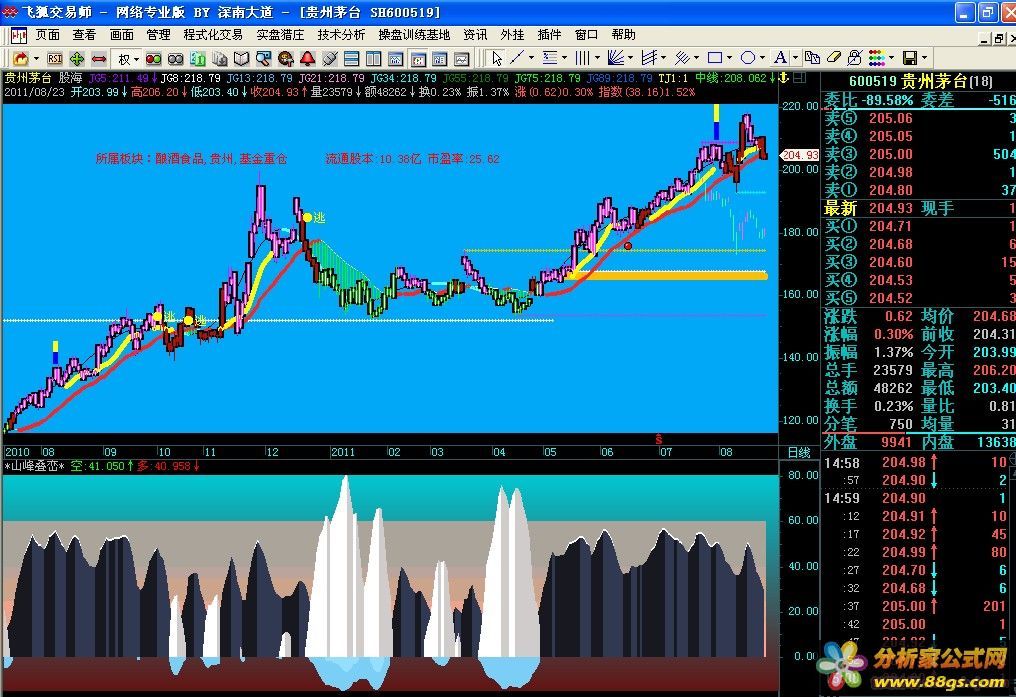Select the pointer arrow drawing tool
This screenshot has width=1016, height=697.
pos(497,58)
